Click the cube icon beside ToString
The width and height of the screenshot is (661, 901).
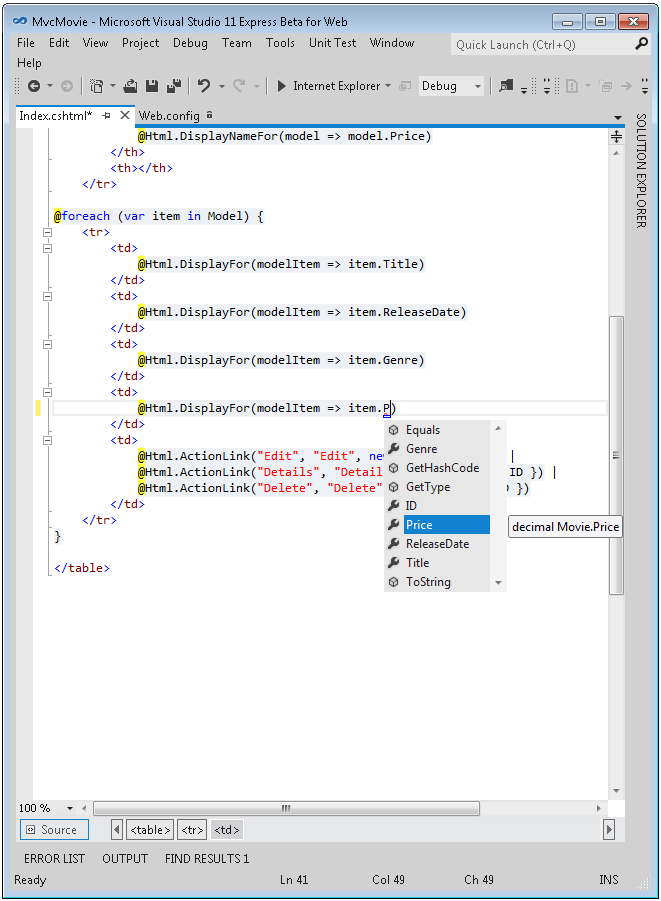point(394,582)
